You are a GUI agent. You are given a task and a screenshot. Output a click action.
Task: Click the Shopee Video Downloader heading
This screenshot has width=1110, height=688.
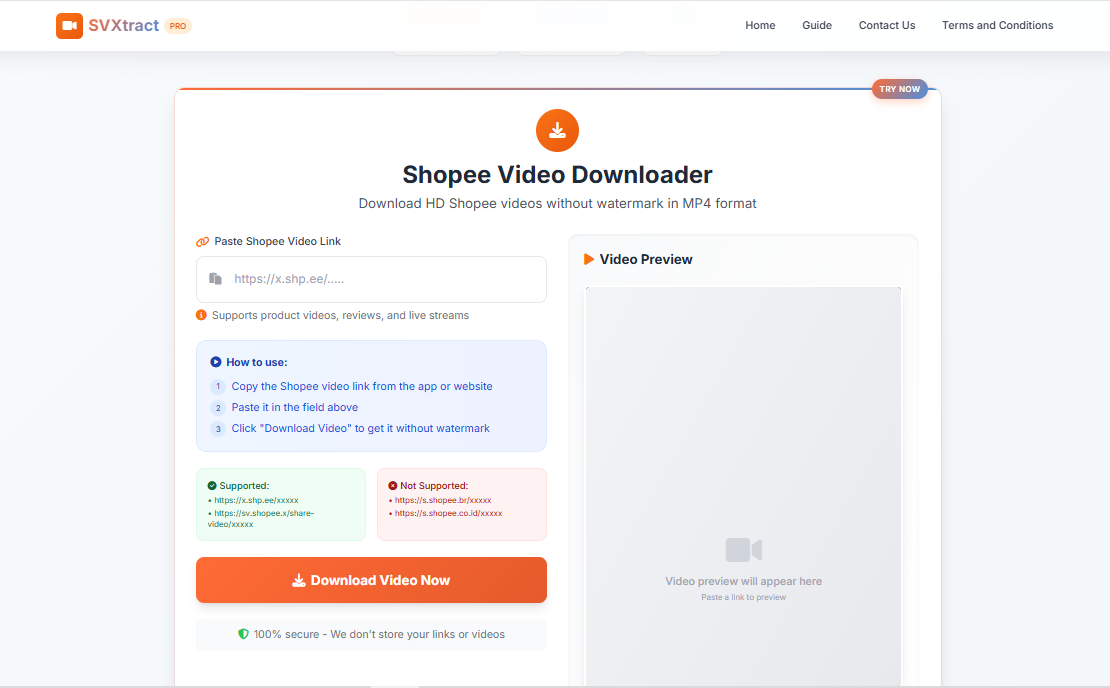point(557,175)
